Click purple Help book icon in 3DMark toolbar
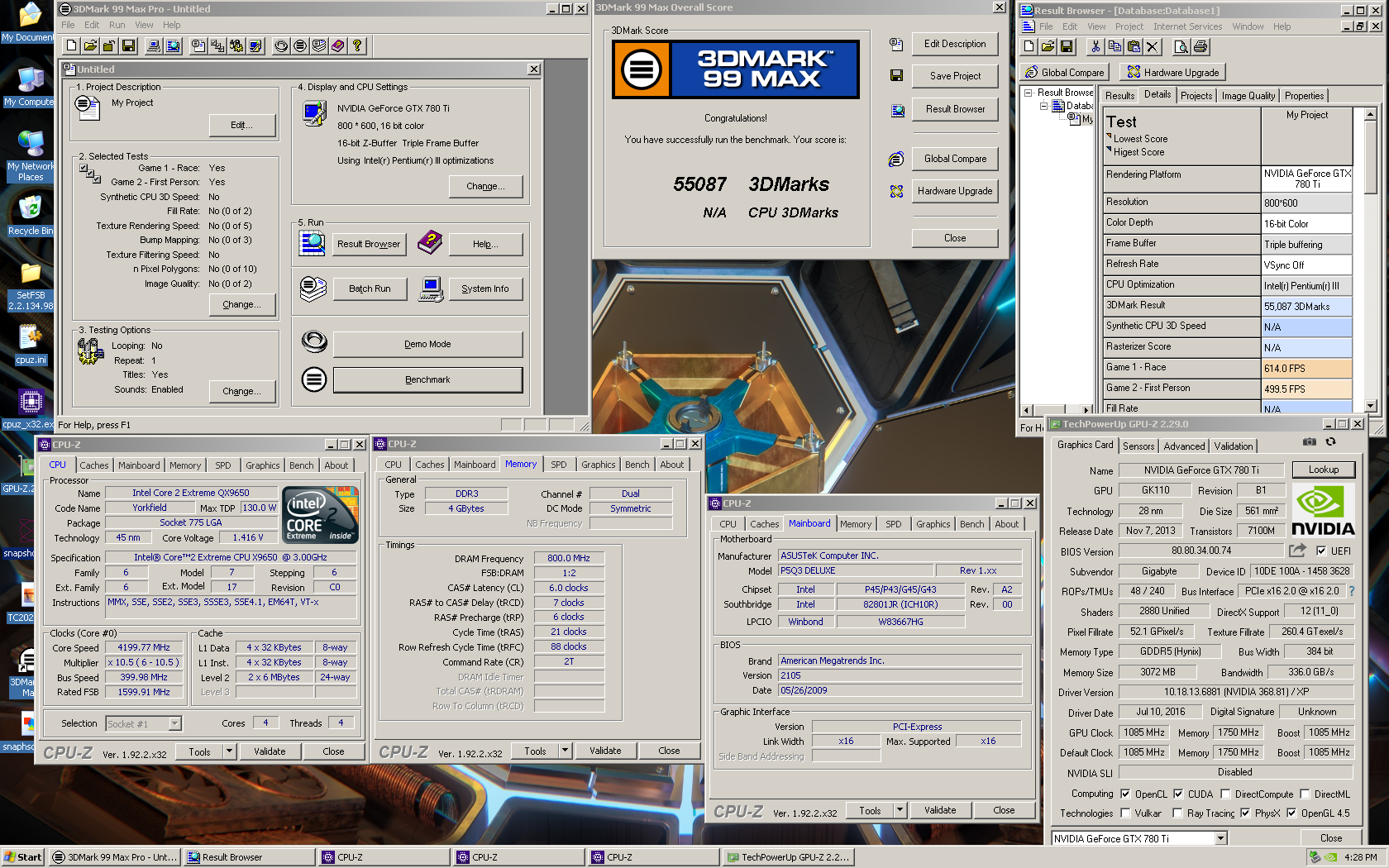The image size is (1389, 868). tap(338, 46)
